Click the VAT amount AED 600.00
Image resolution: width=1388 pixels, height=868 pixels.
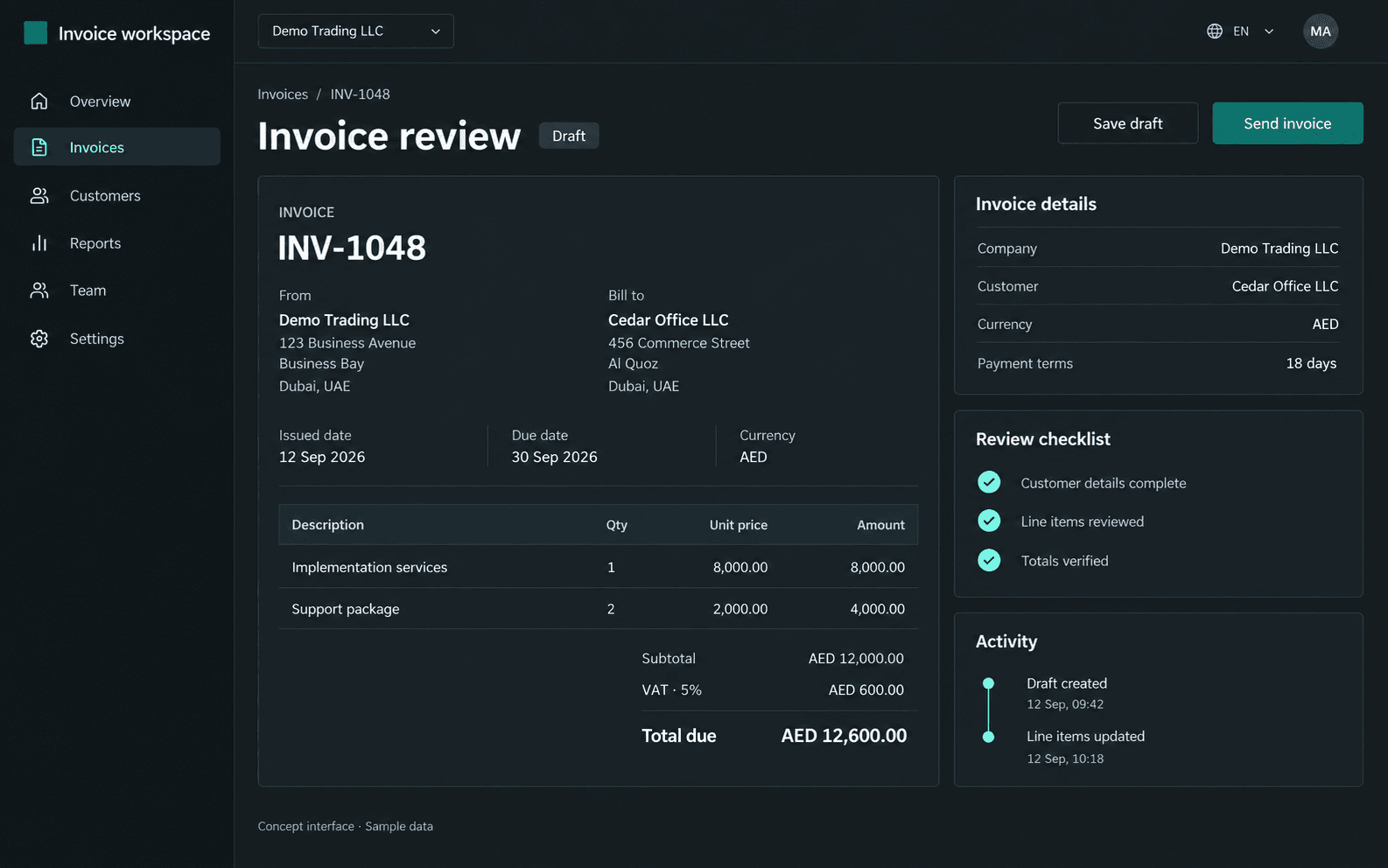click(x=866, y=690)
